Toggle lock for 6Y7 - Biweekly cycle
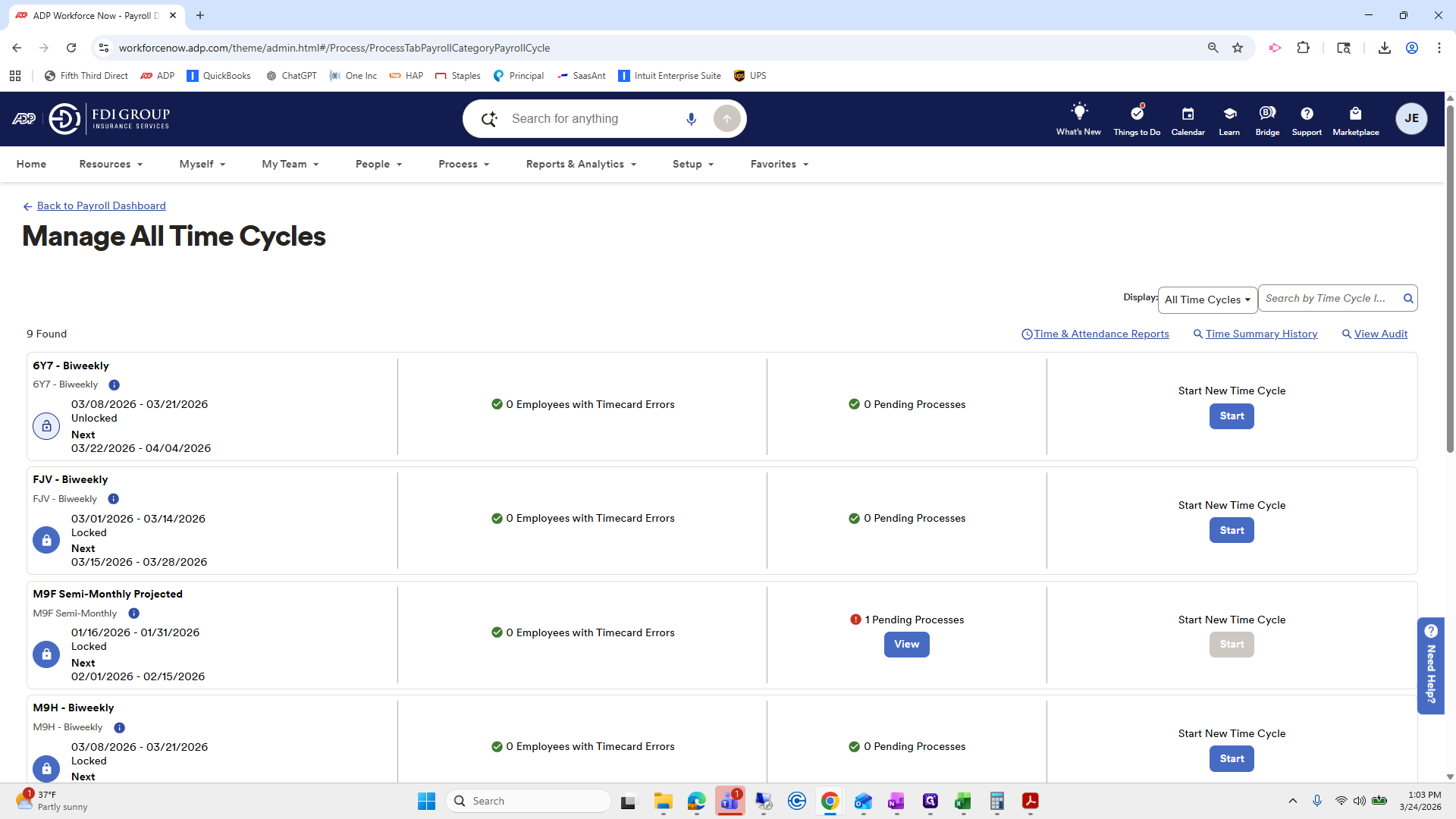This screenshot has height=819, width=1456. [x=46, y=426]
